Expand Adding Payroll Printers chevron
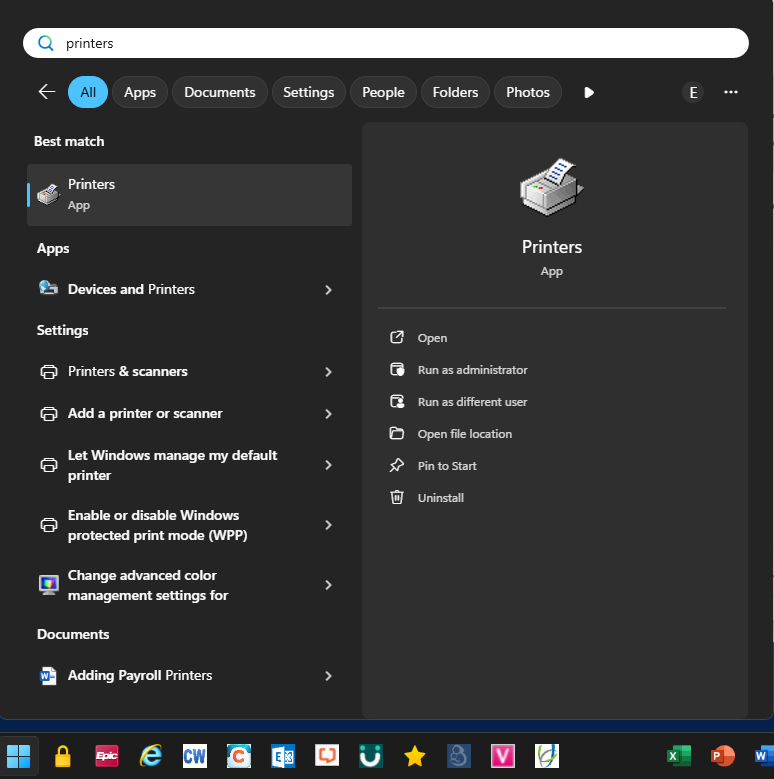Viewport: 774px width, 779px height. tap(328, 676)
